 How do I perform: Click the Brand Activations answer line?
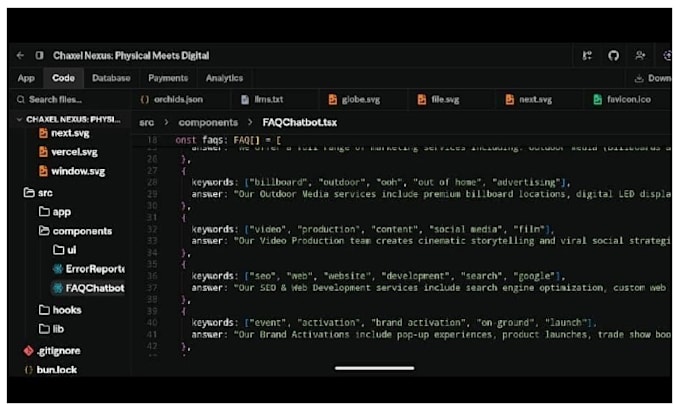click(431, 334)
